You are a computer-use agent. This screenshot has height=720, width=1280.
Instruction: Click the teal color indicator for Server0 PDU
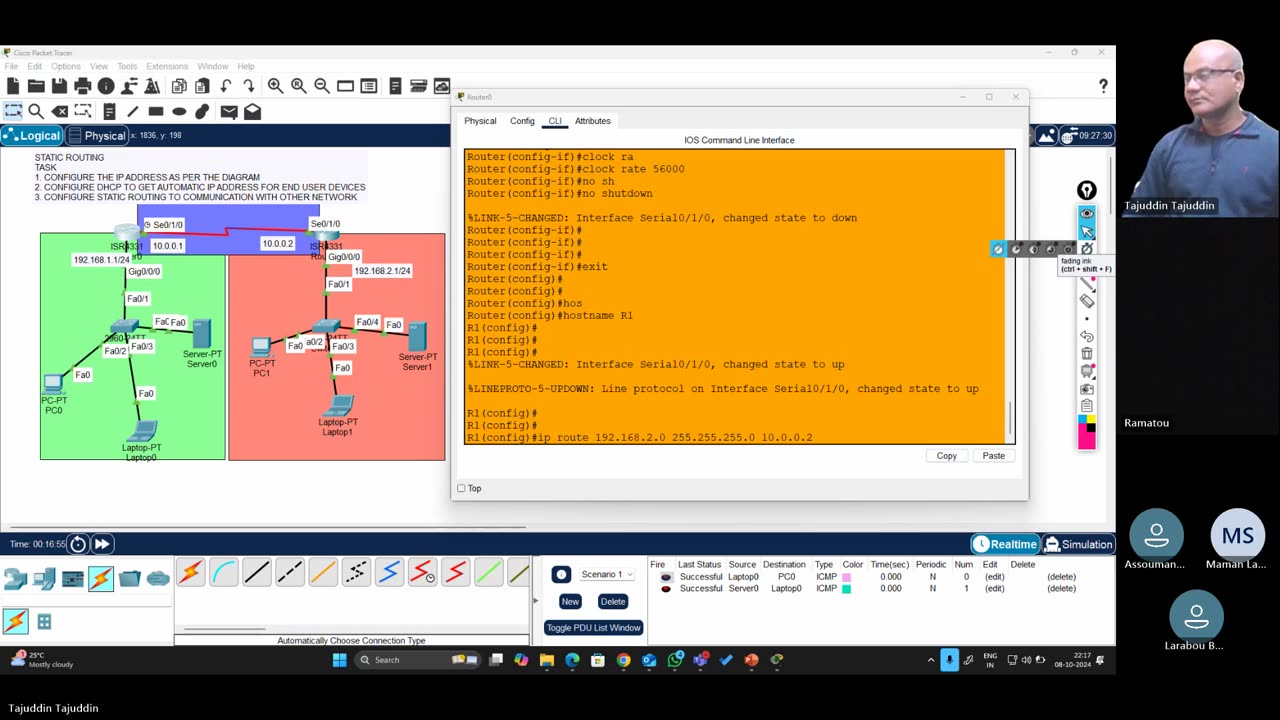click(x=846, y=589)
